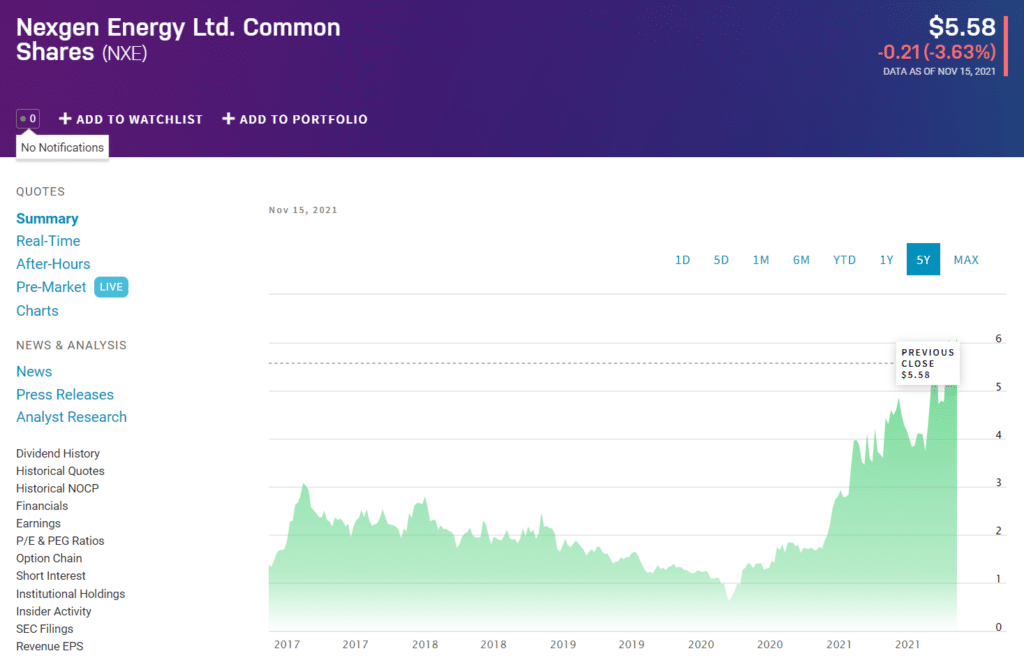Switch chart to 6M range

(x=801, y=260)
